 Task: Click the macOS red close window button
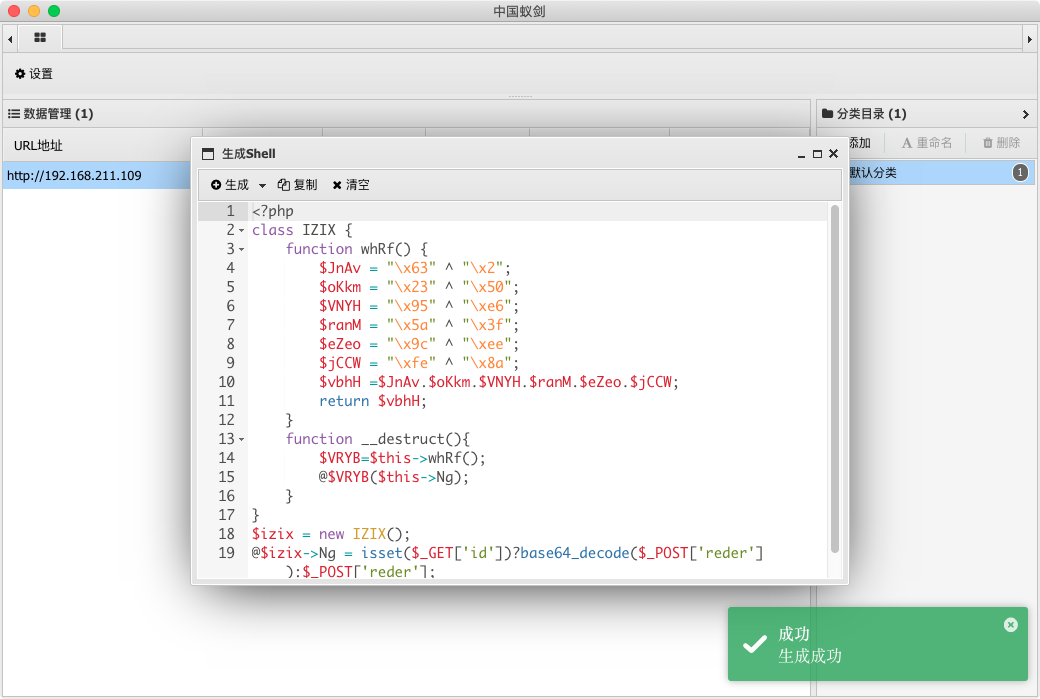14,11
